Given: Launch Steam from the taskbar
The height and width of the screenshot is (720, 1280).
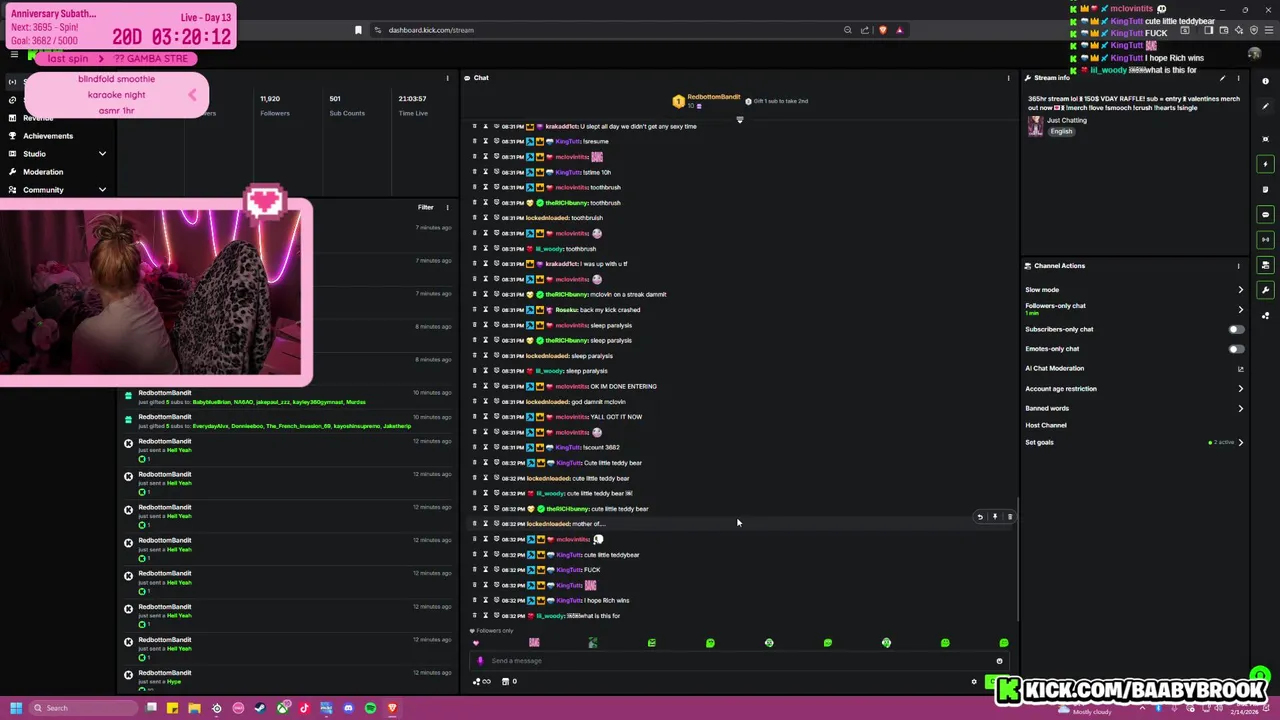Looking at the screenshot, I should coord(260,708).
